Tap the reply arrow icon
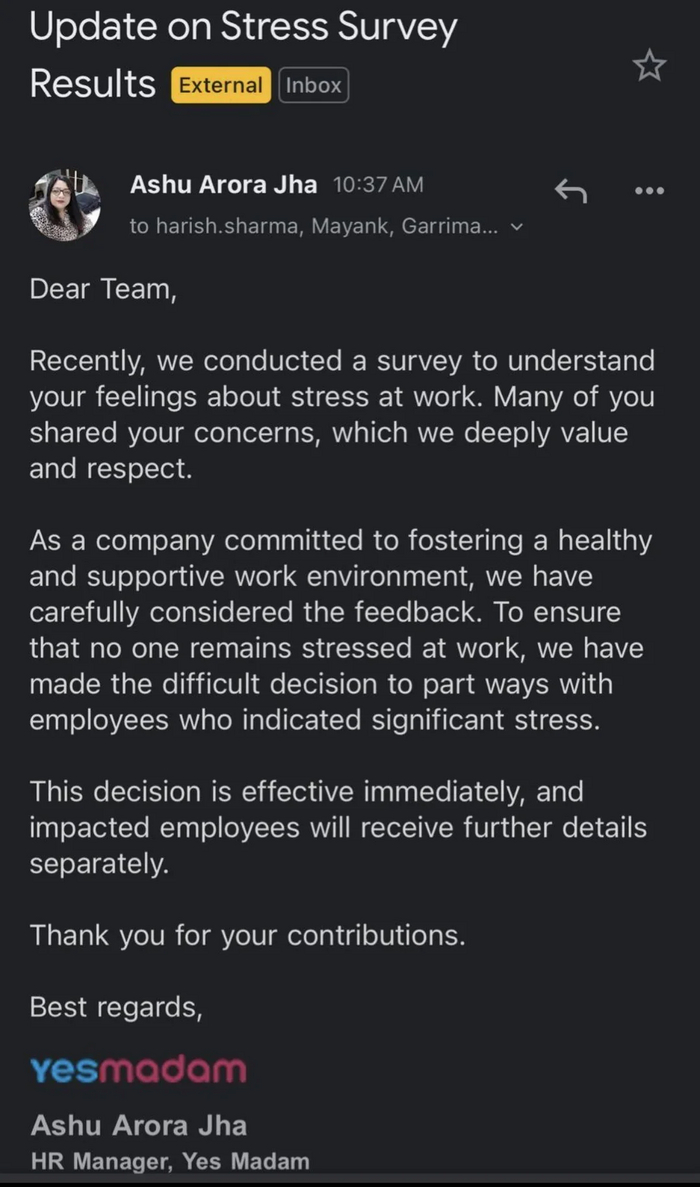Screen dimensions: 700x1187 [x=570, y=189]
